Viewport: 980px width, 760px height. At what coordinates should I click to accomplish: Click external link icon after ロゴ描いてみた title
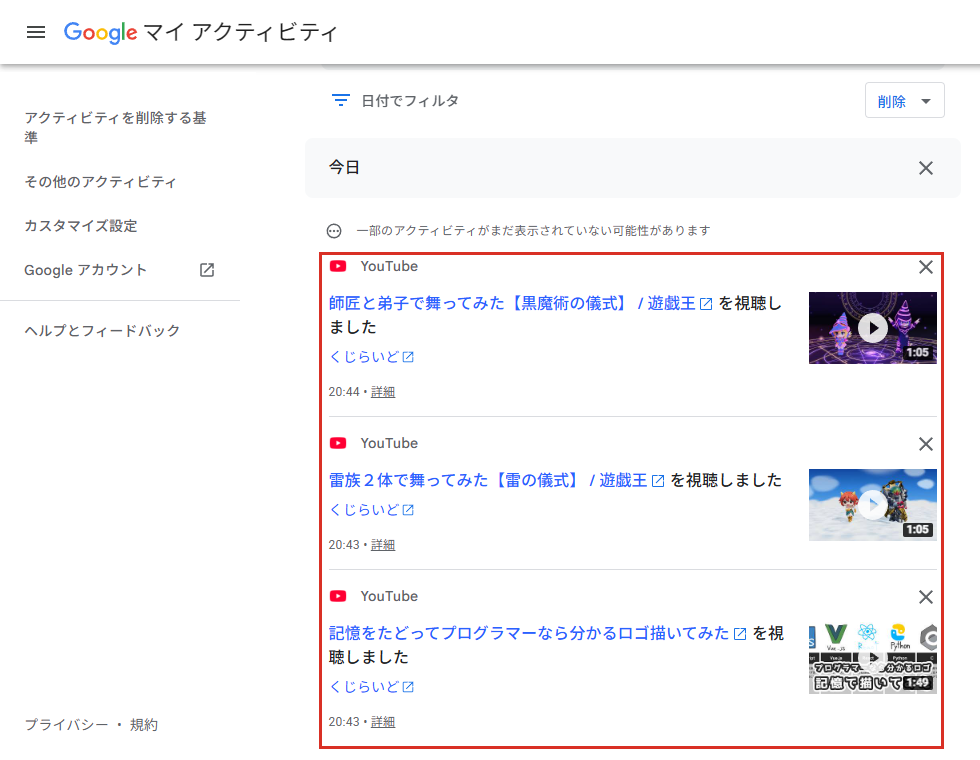(x=740, y=634)
